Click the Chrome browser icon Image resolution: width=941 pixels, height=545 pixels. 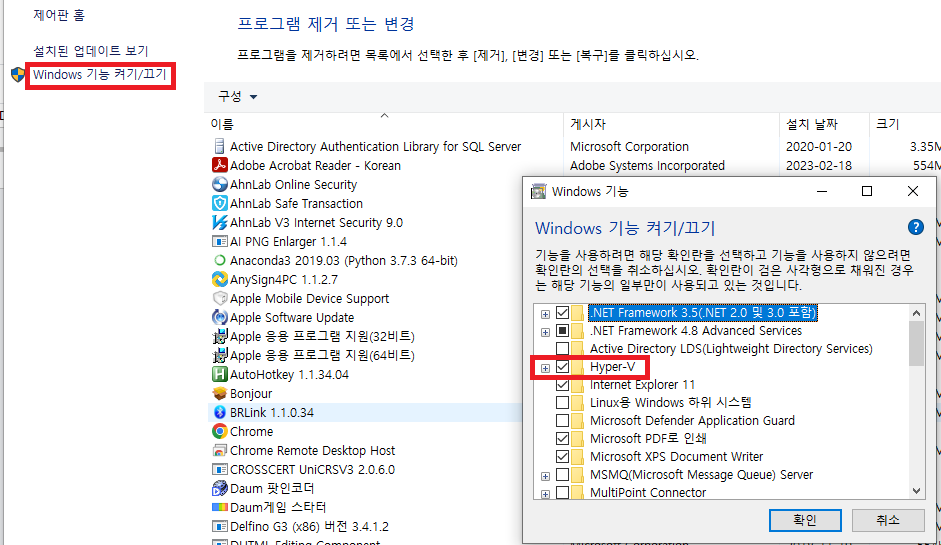tap(220, 432)
